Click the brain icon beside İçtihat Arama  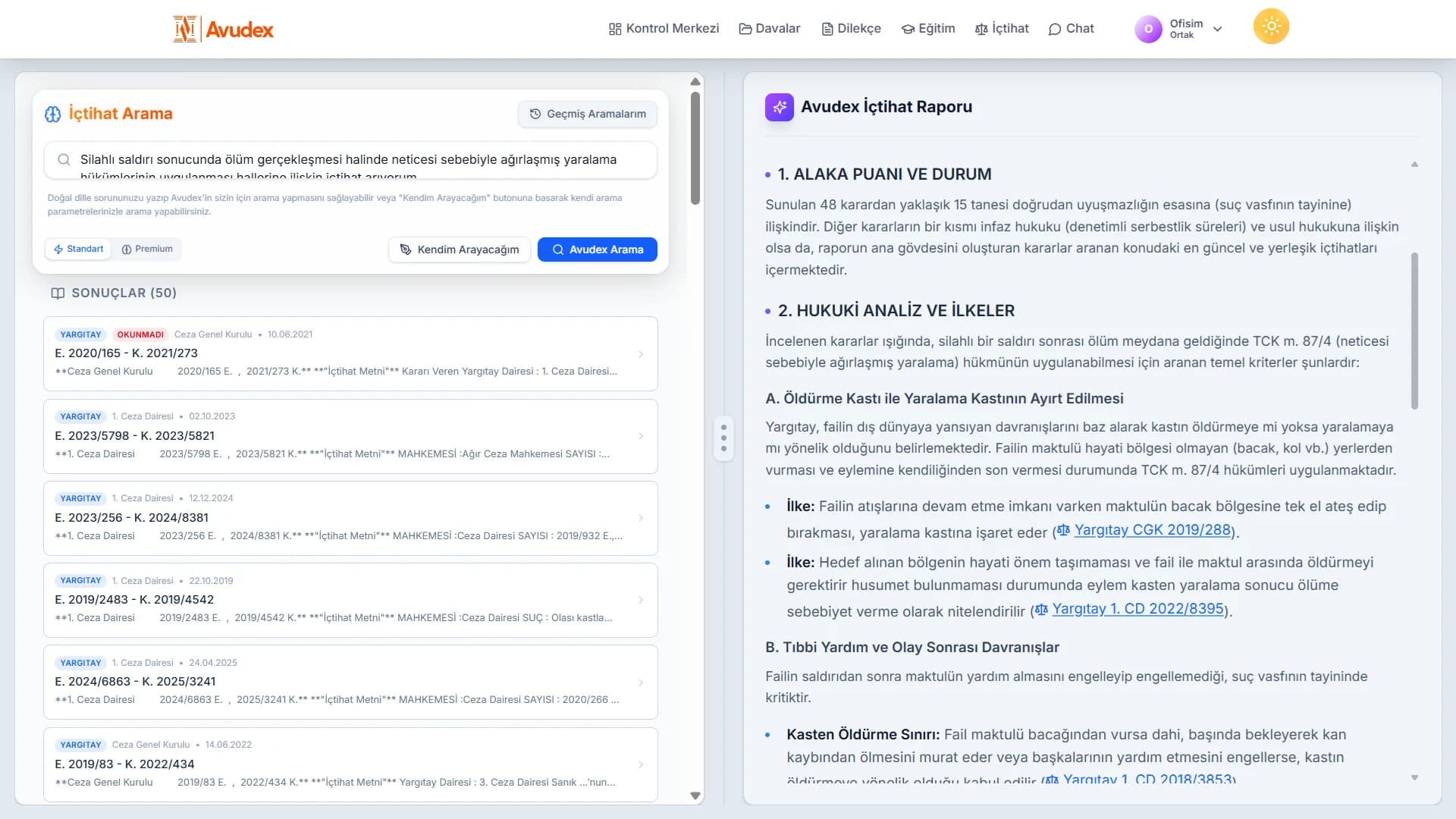tap(53, 114)
